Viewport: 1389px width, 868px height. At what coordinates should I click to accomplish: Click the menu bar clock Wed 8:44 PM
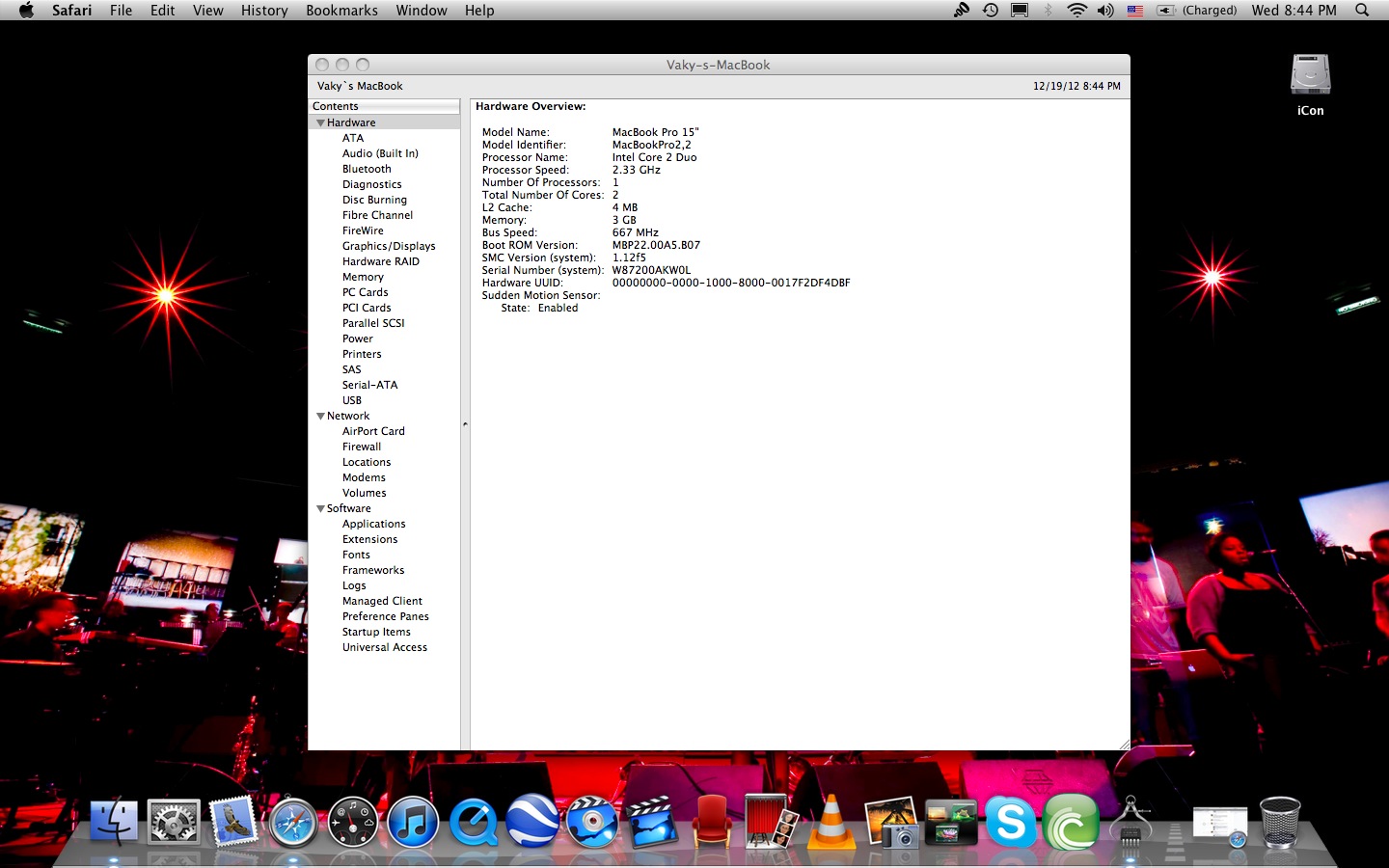(1294, 11)
